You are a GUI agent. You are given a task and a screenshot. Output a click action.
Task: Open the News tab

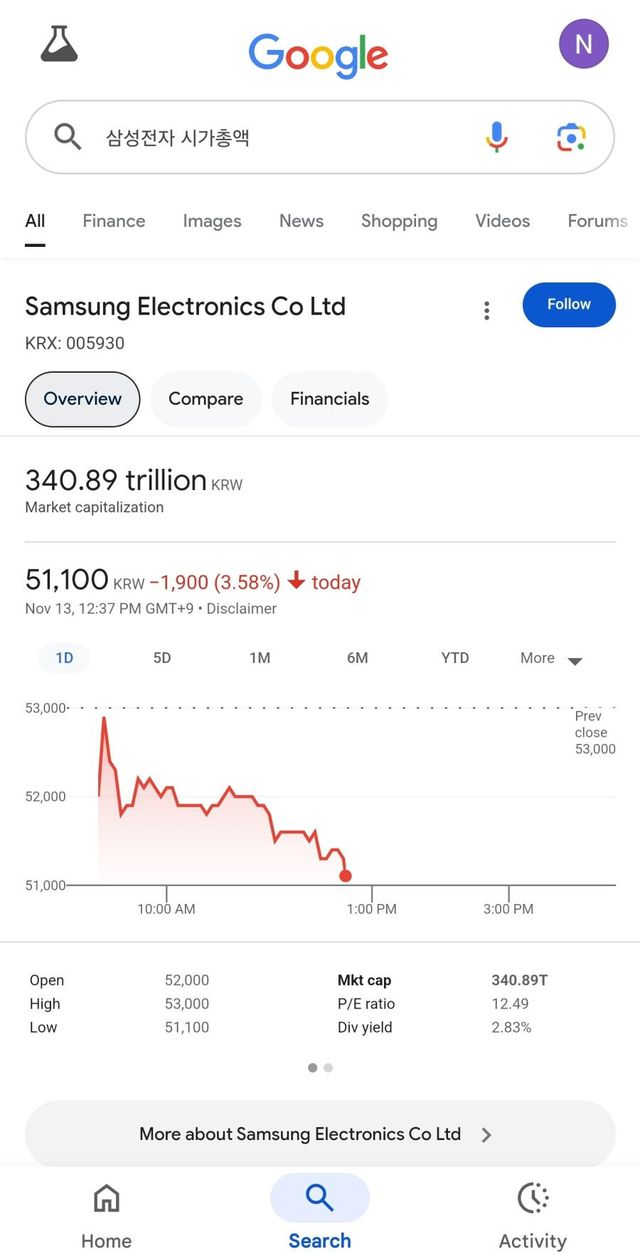(x=301, y=221)
